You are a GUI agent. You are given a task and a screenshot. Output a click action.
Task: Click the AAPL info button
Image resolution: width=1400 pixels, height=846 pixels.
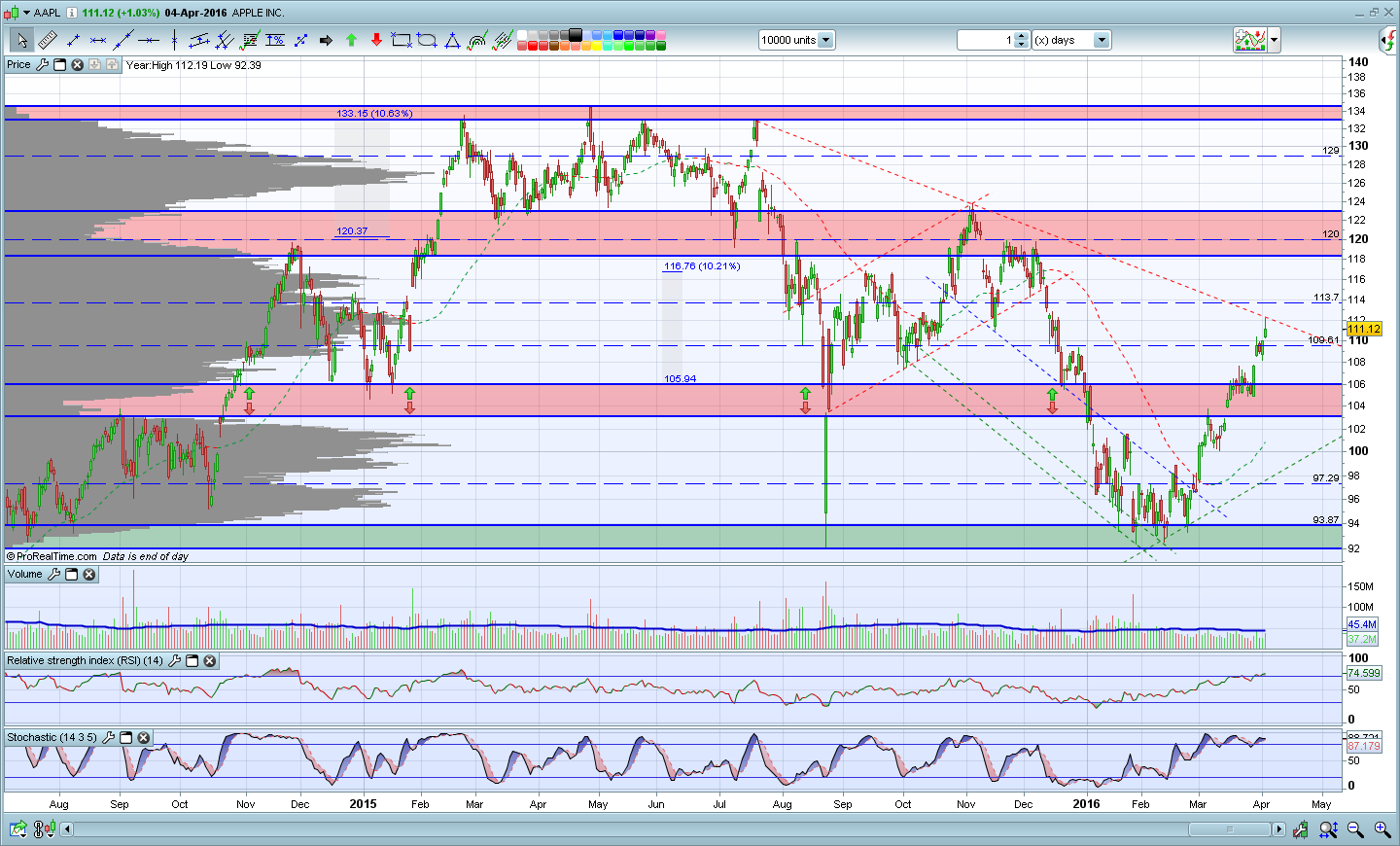(x=72, y=13)
